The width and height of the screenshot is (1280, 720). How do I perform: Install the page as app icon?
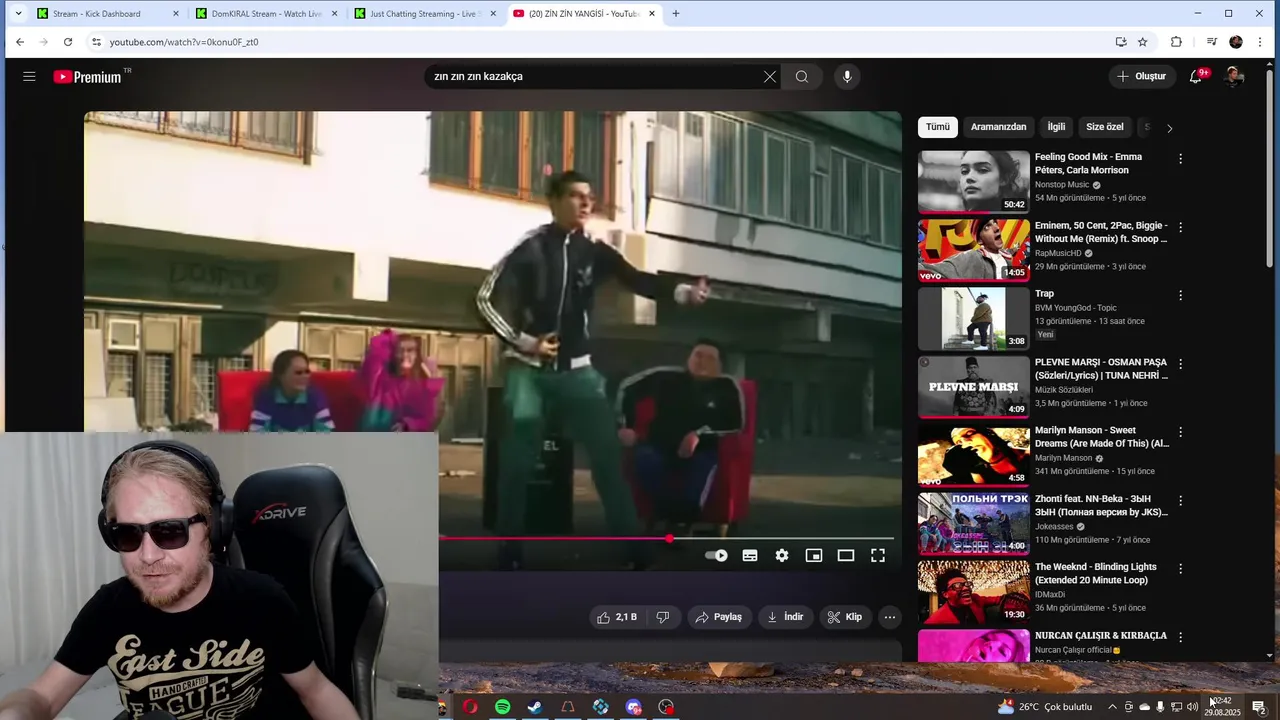pyautogui.click(x=1121, y=42)
